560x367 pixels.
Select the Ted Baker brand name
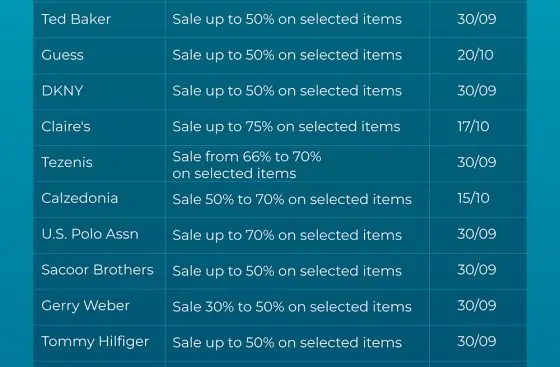pos(76,19)
